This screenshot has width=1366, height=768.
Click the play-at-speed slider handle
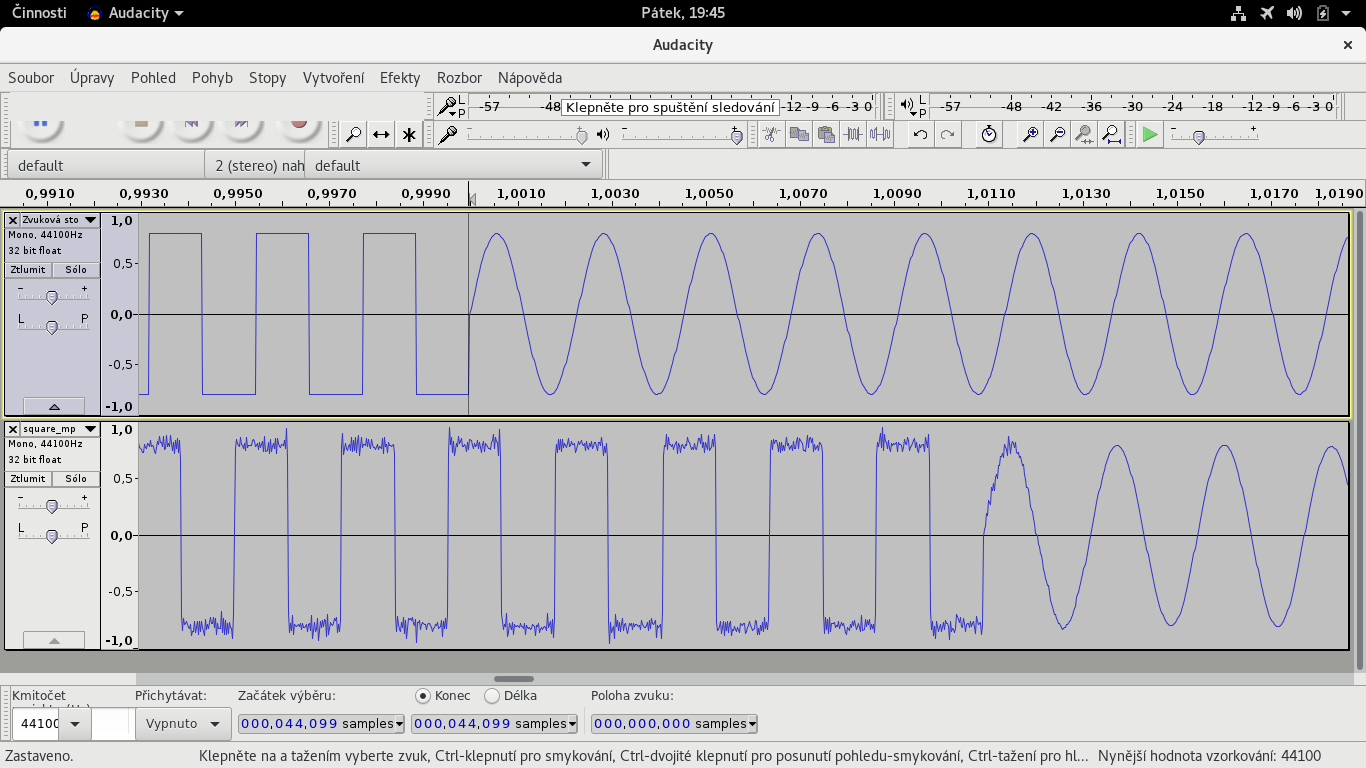pos(1198,136)
